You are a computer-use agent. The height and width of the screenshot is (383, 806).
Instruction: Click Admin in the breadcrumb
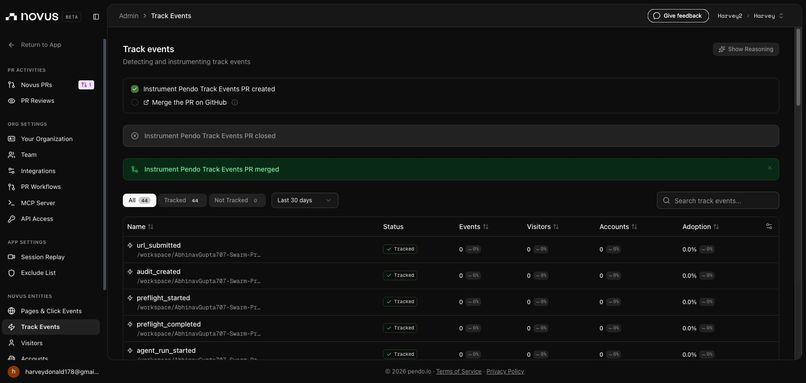click(129, 16)
